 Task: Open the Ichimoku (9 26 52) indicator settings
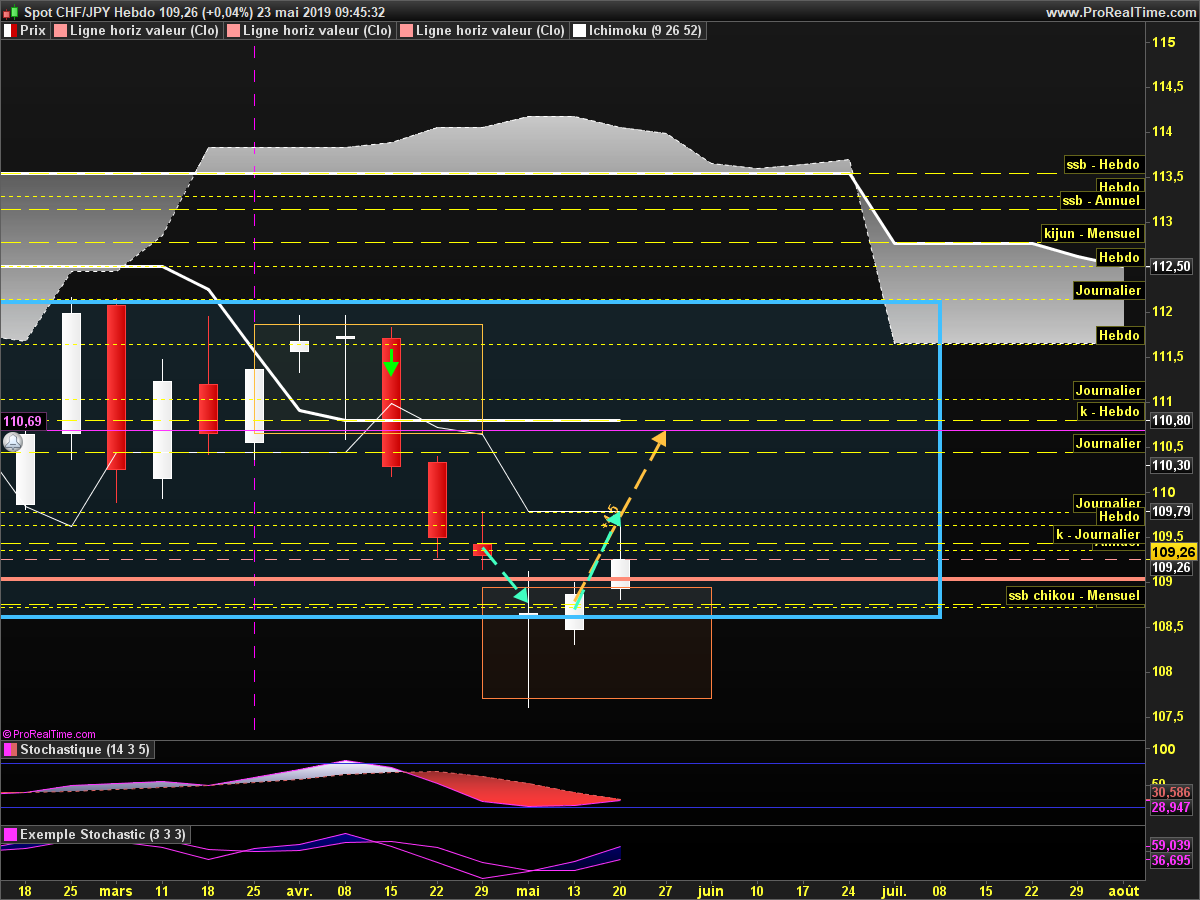tap(645, 31)
